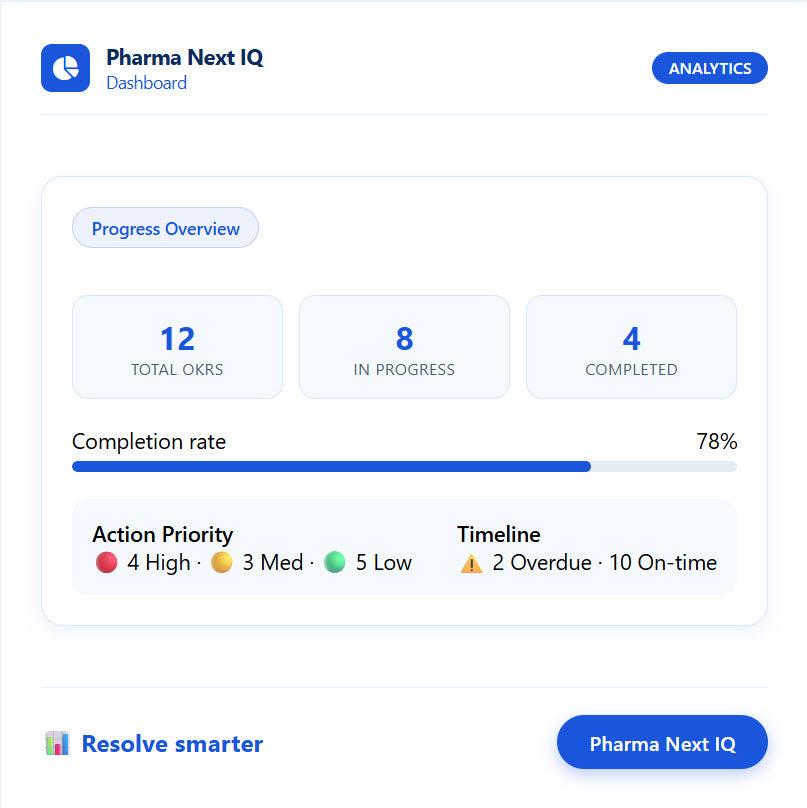This screenshot has height=808, width=807.
Task: Switch to the Action Priority section
Action: (x=162, y=534)
